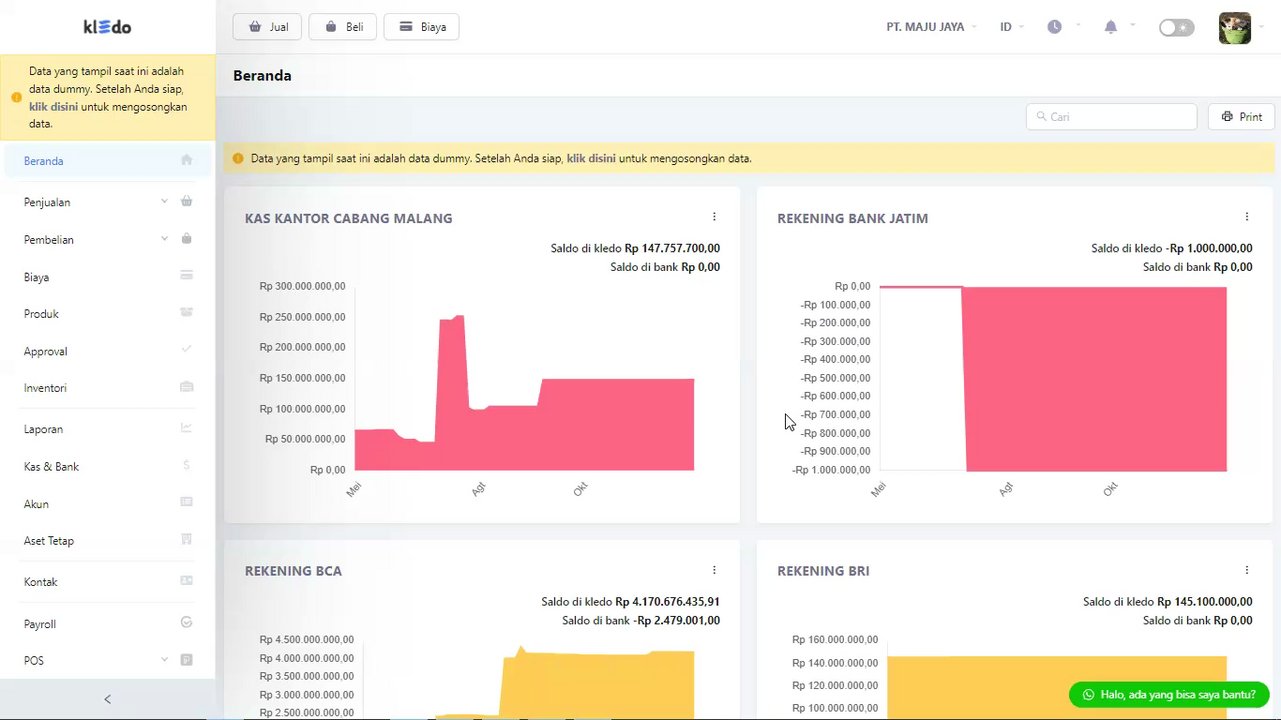The height and width of the screenshot is (720, 1281).
Task: Open the PT. MAJU JAYA company dropdown
Action: pos(931,27)
